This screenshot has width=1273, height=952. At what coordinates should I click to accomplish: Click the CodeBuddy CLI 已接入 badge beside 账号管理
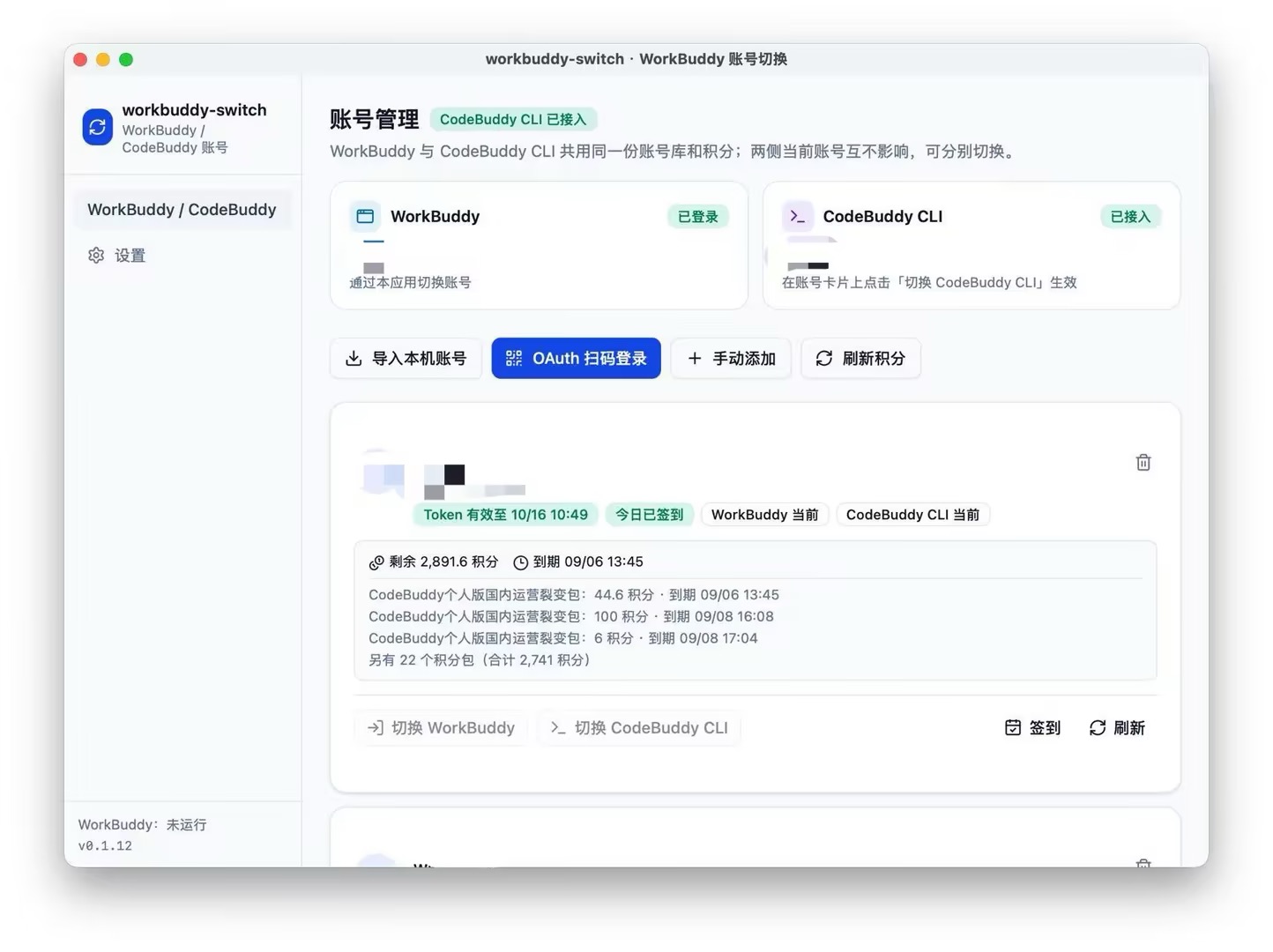513,120
